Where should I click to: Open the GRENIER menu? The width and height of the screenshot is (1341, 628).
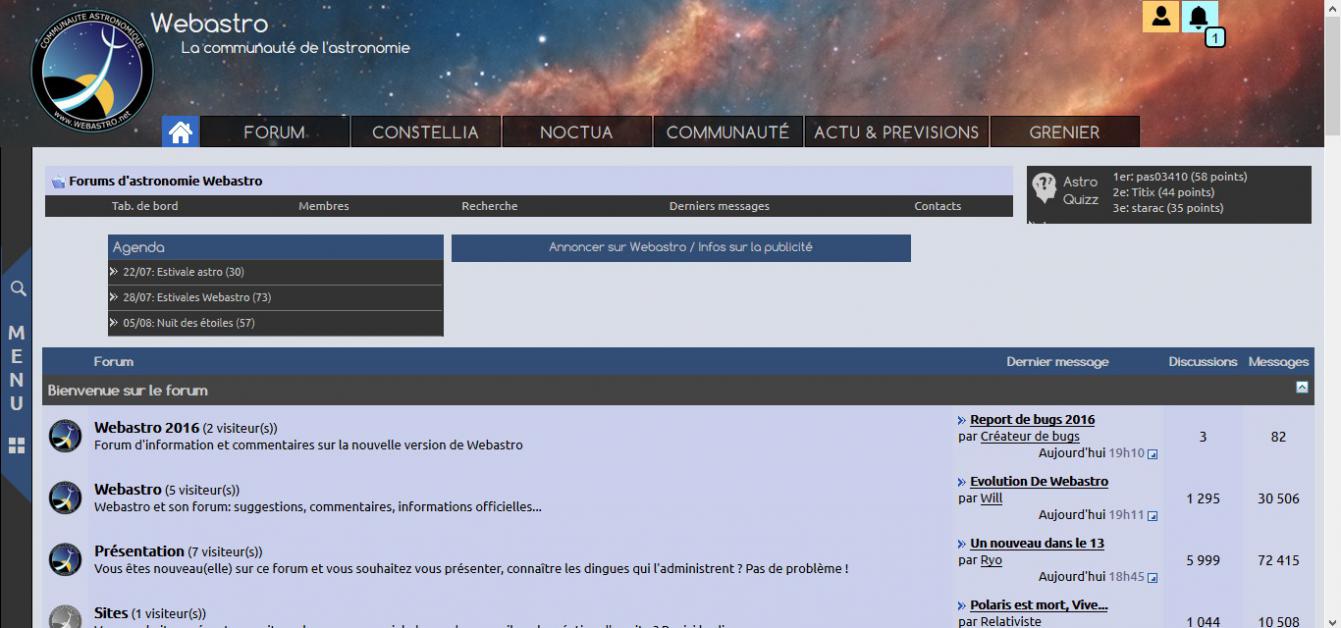tap(1064, 132)
